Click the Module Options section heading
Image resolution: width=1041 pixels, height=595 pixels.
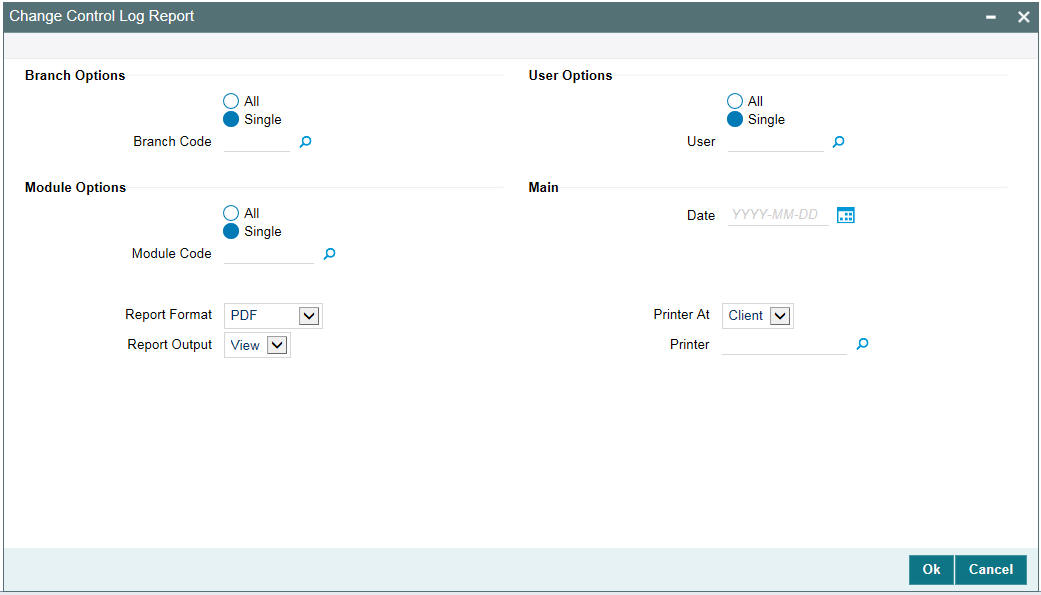coord(76,187)
